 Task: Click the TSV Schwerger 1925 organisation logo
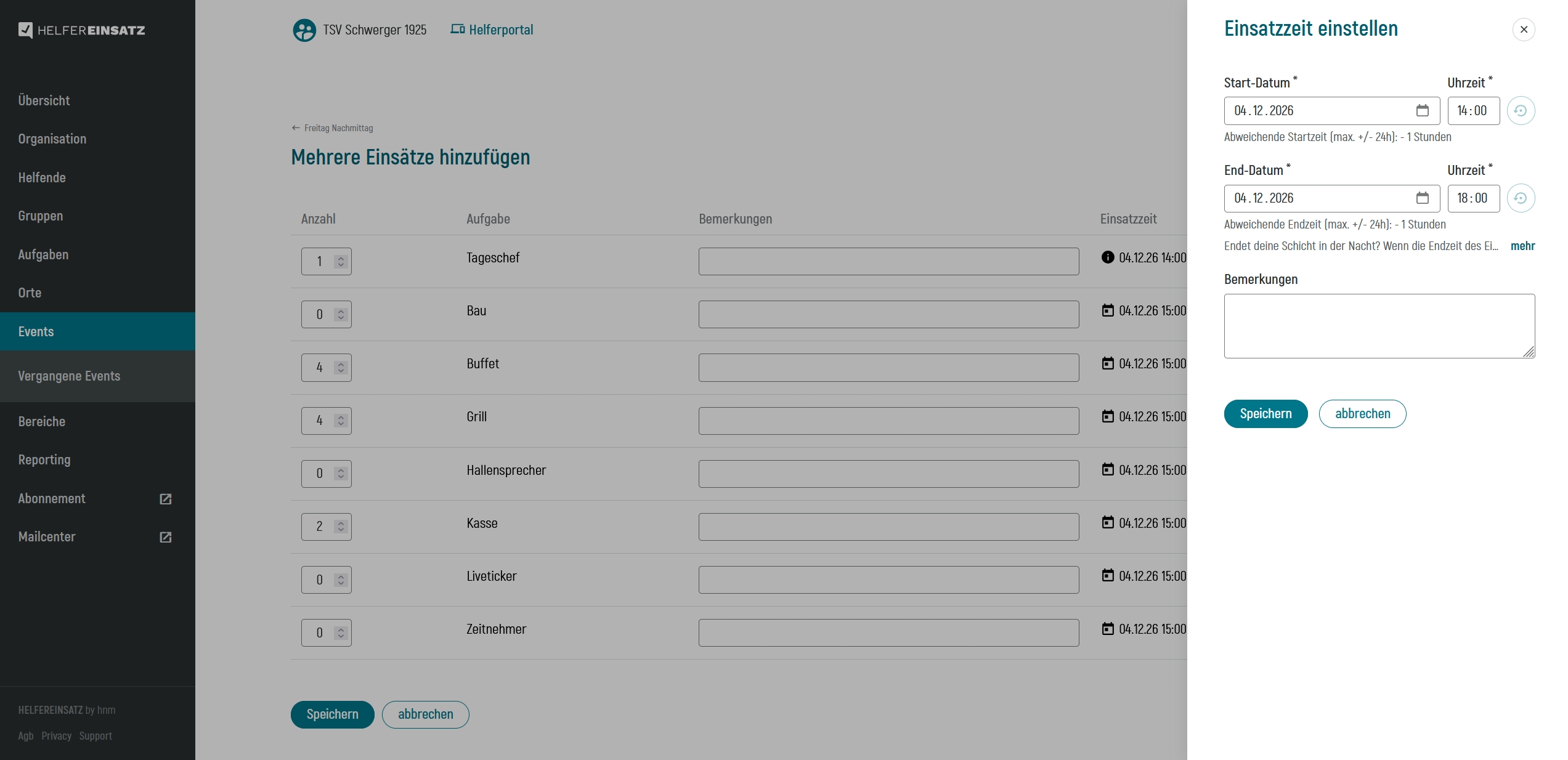click(x=304, y=30)
